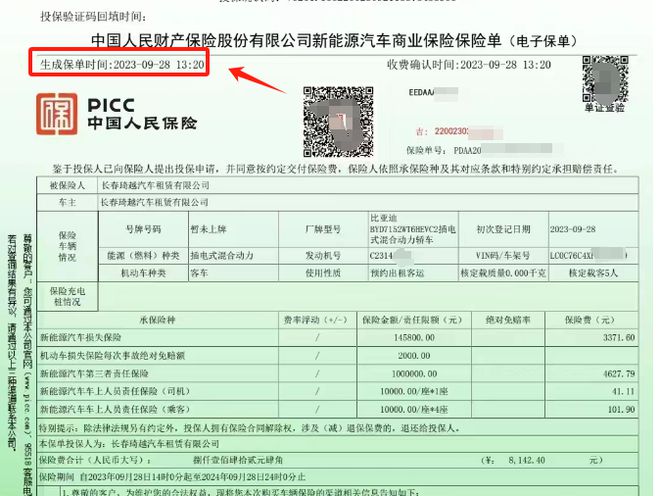Viewport: 660px width, 496px height.
Task: Click the 本保单投保人为 line
Action: 129,444
